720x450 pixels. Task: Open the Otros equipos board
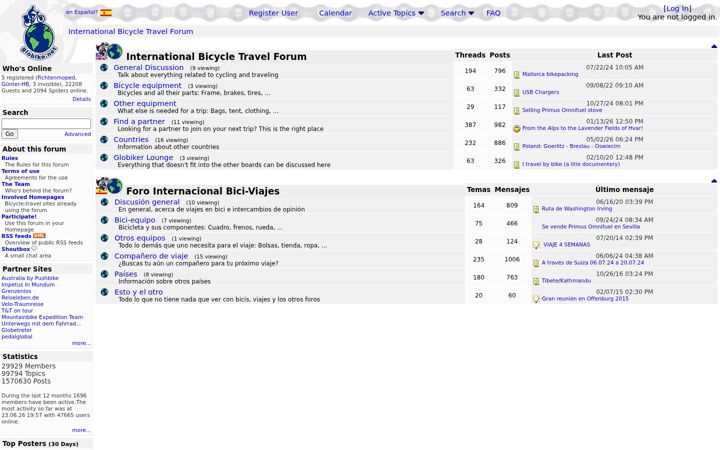click(140, 238)
